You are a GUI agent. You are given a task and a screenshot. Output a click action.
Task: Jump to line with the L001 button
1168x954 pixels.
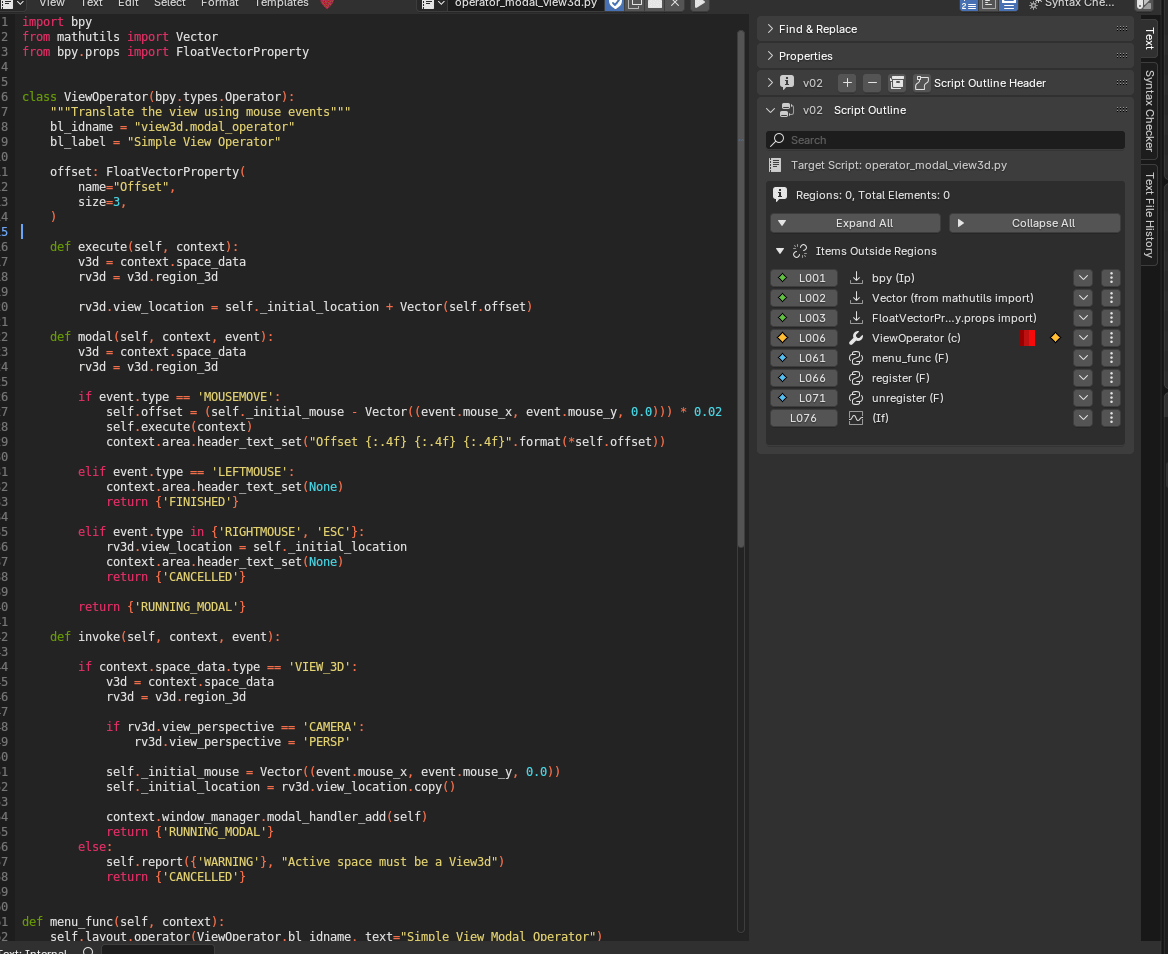pyautogui.click(x=804, y=278)
